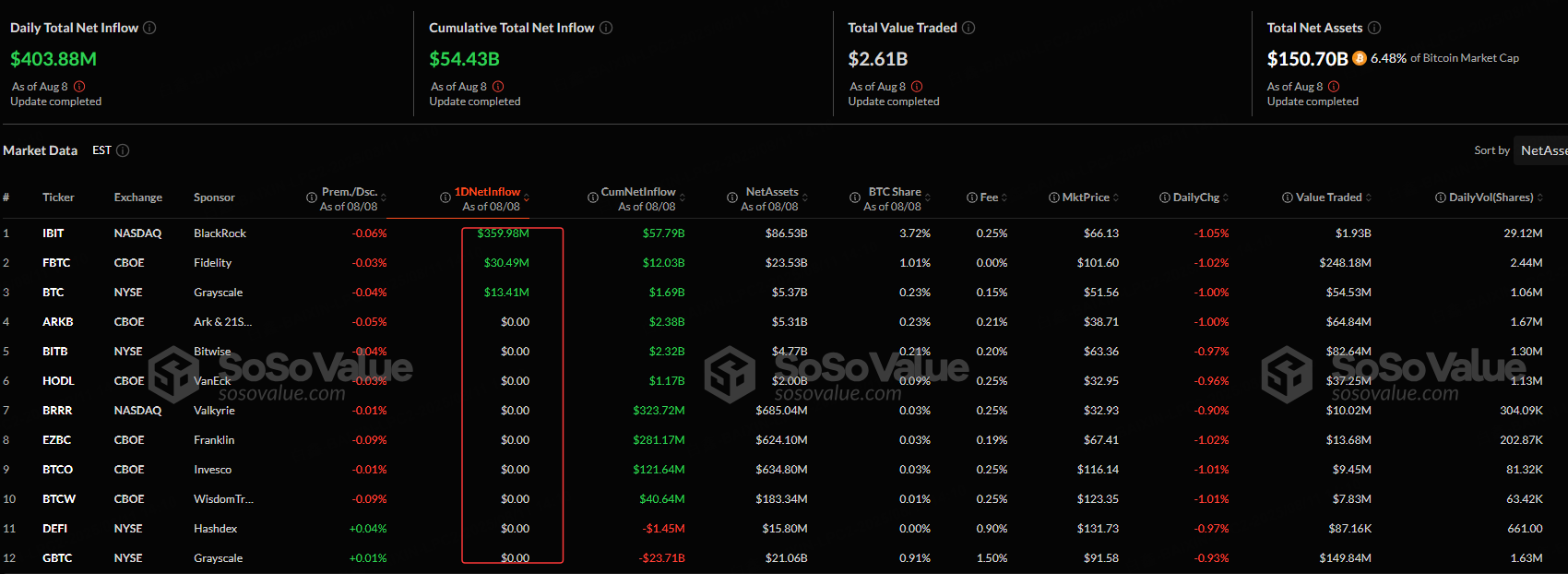Click the $403.88M daily inflow total
1568x574 pixels.
click(53, 59)
